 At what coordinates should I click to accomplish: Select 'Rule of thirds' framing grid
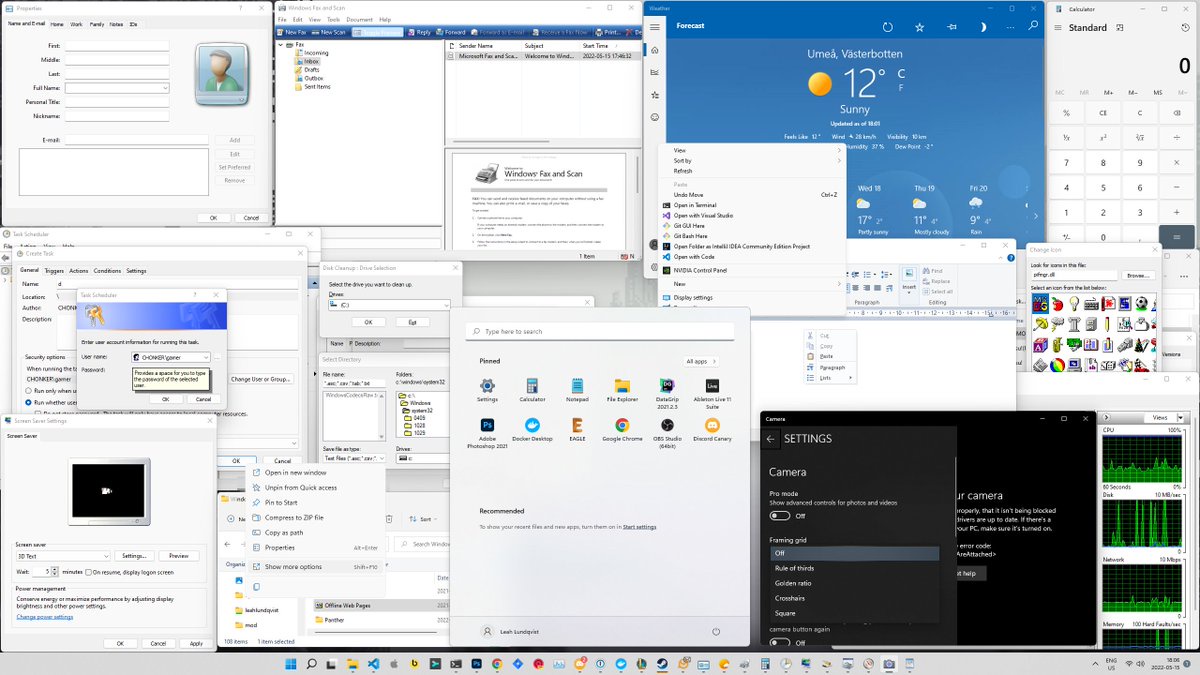pyautogui.click(x=855, y=568)
